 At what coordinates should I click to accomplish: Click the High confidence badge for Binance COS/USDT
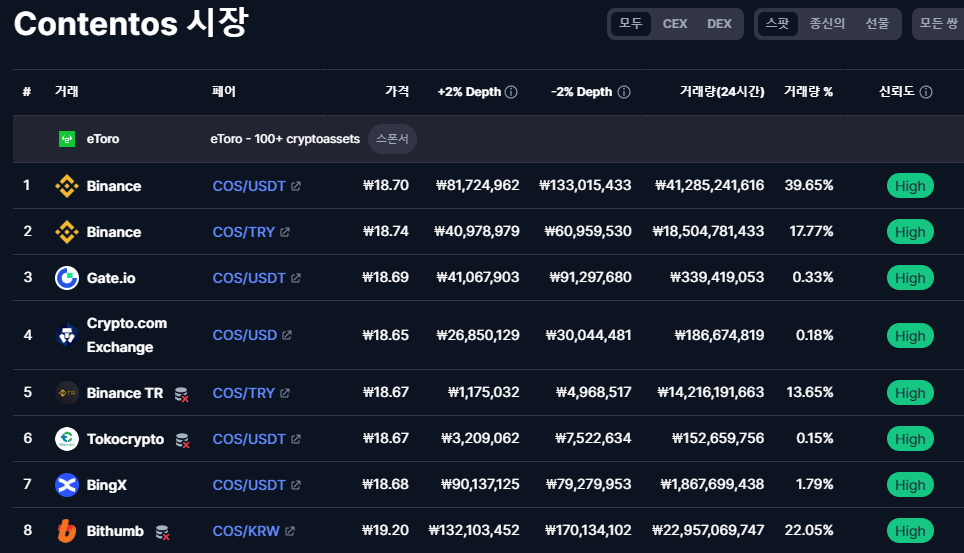[x=909, y=186]
